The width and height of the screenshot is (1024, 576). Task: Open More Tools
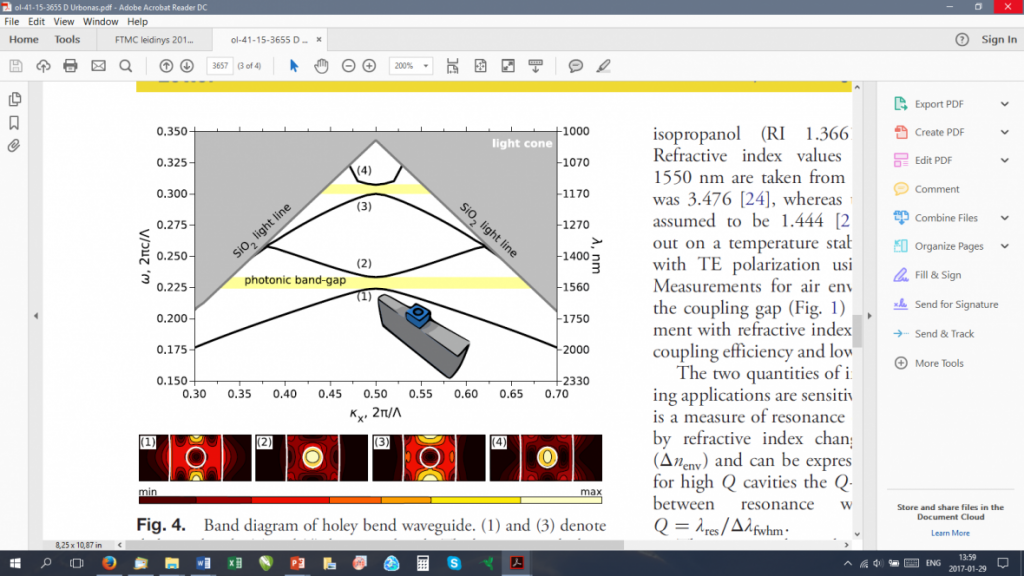[x=929, y=363]
